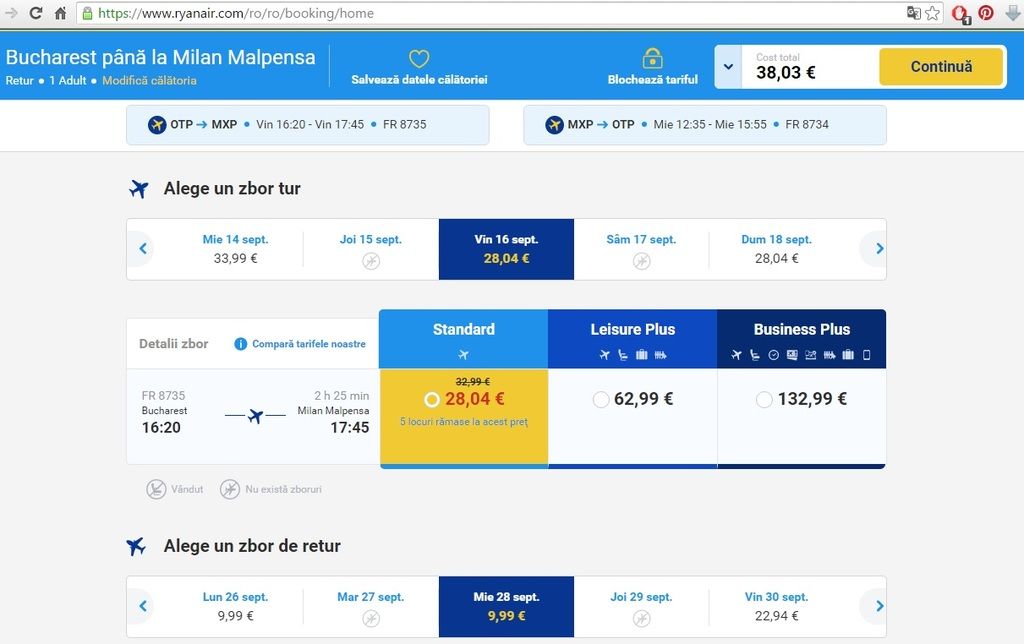This screenshot has height=644, width=1024.
Task: Click the OTP to MXP flight summary box
Action: [308, 125]
